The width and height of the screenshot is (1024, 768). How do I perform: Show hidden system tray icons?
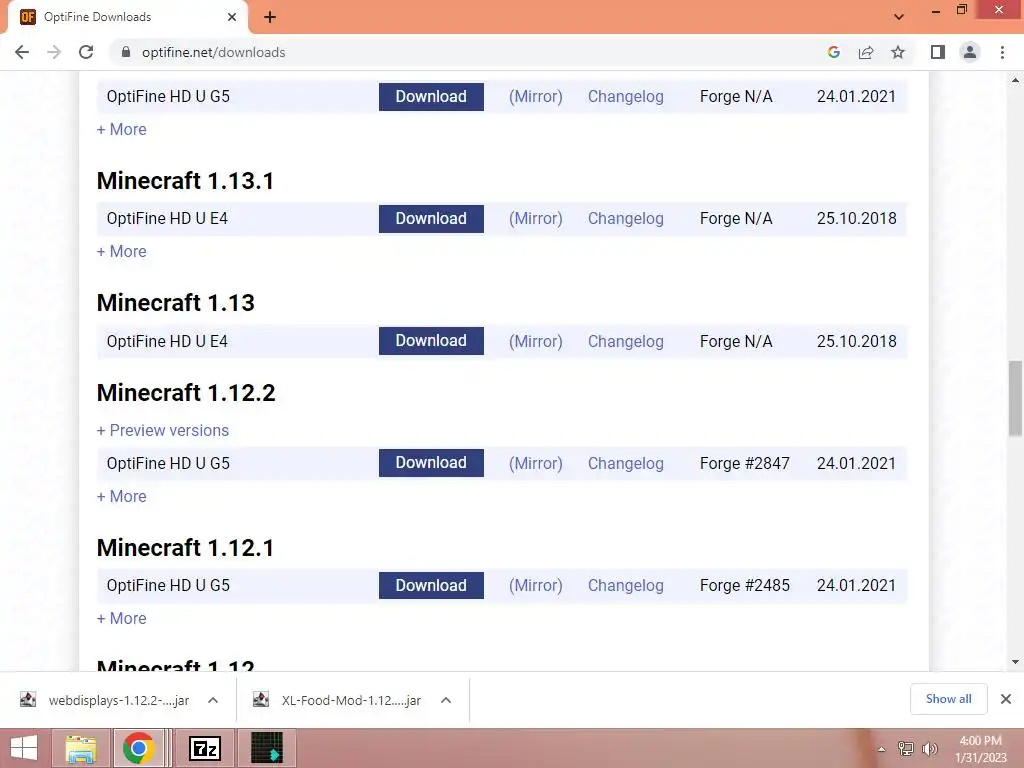pos(882,749)
